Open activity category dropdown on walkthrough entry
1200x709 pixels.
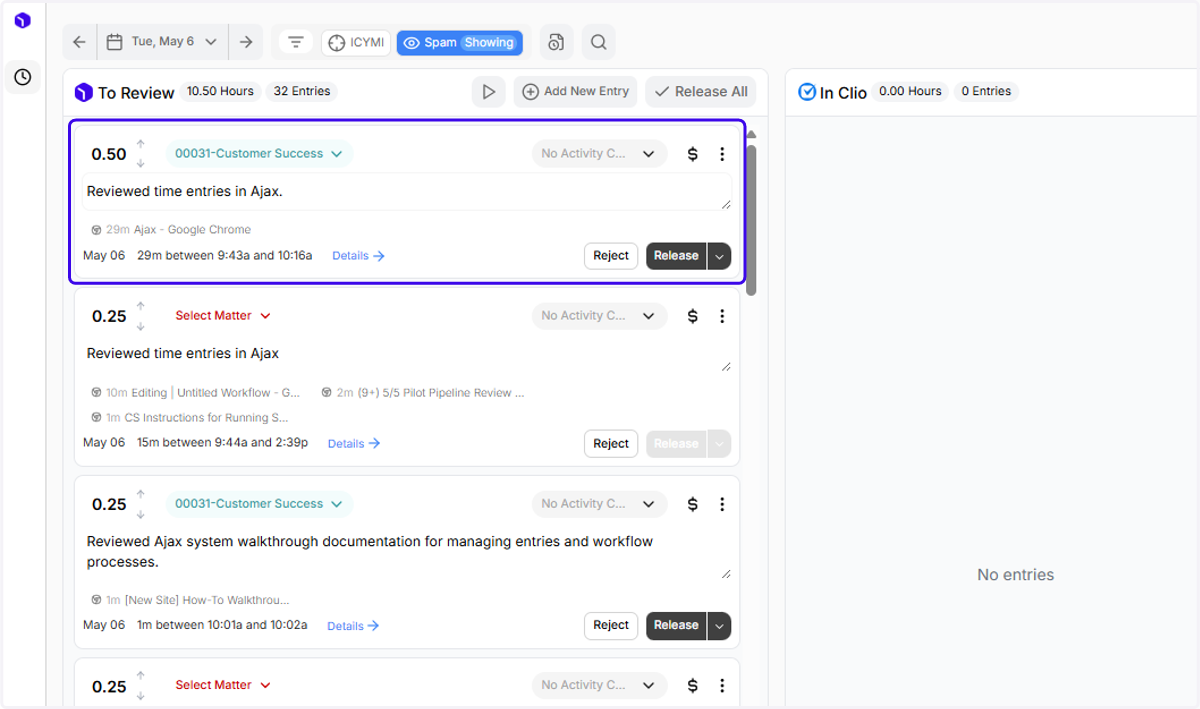pos(599,504)
